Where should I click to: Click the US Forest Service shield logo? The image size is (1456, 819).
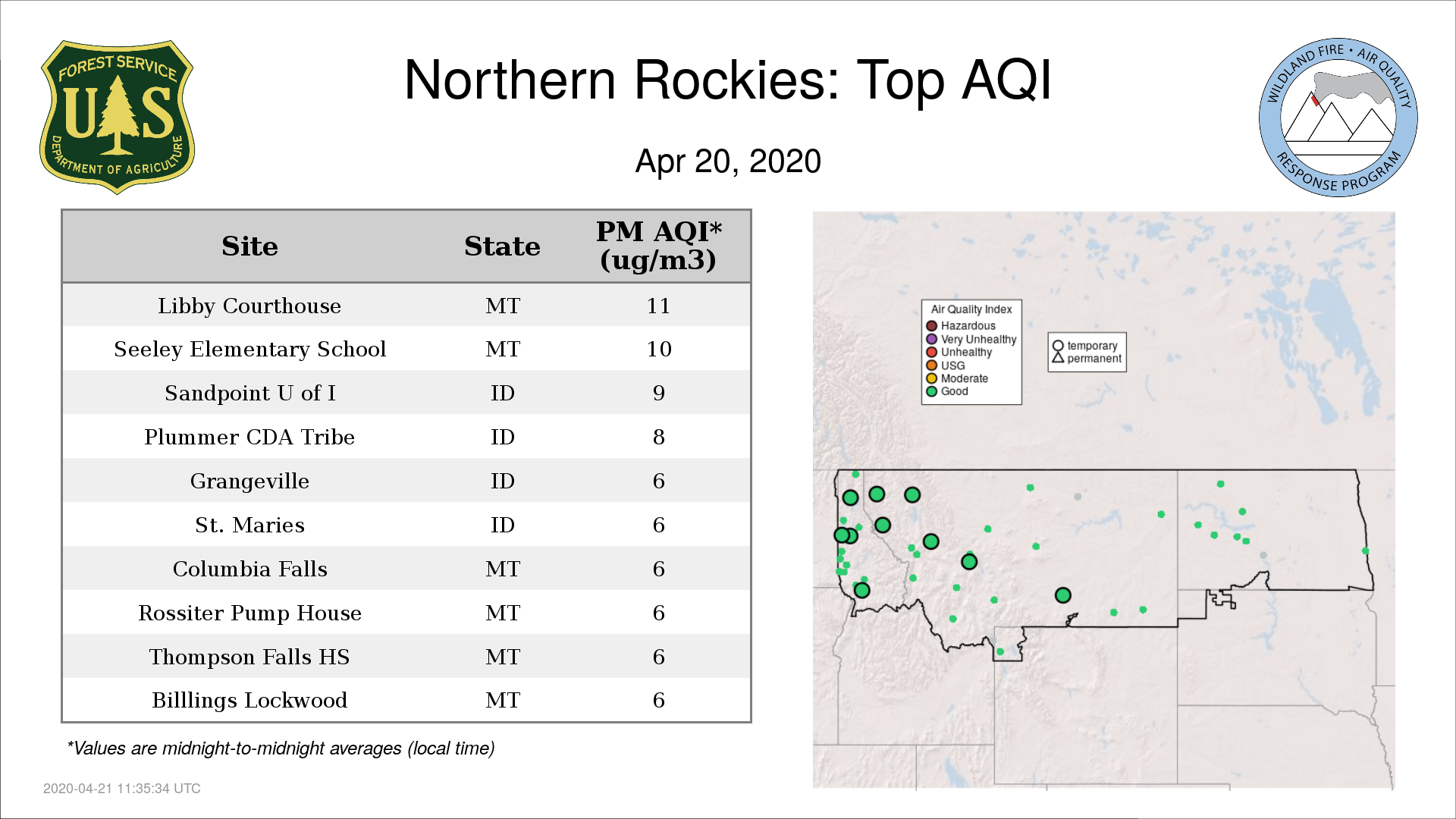tap(117, 118)
